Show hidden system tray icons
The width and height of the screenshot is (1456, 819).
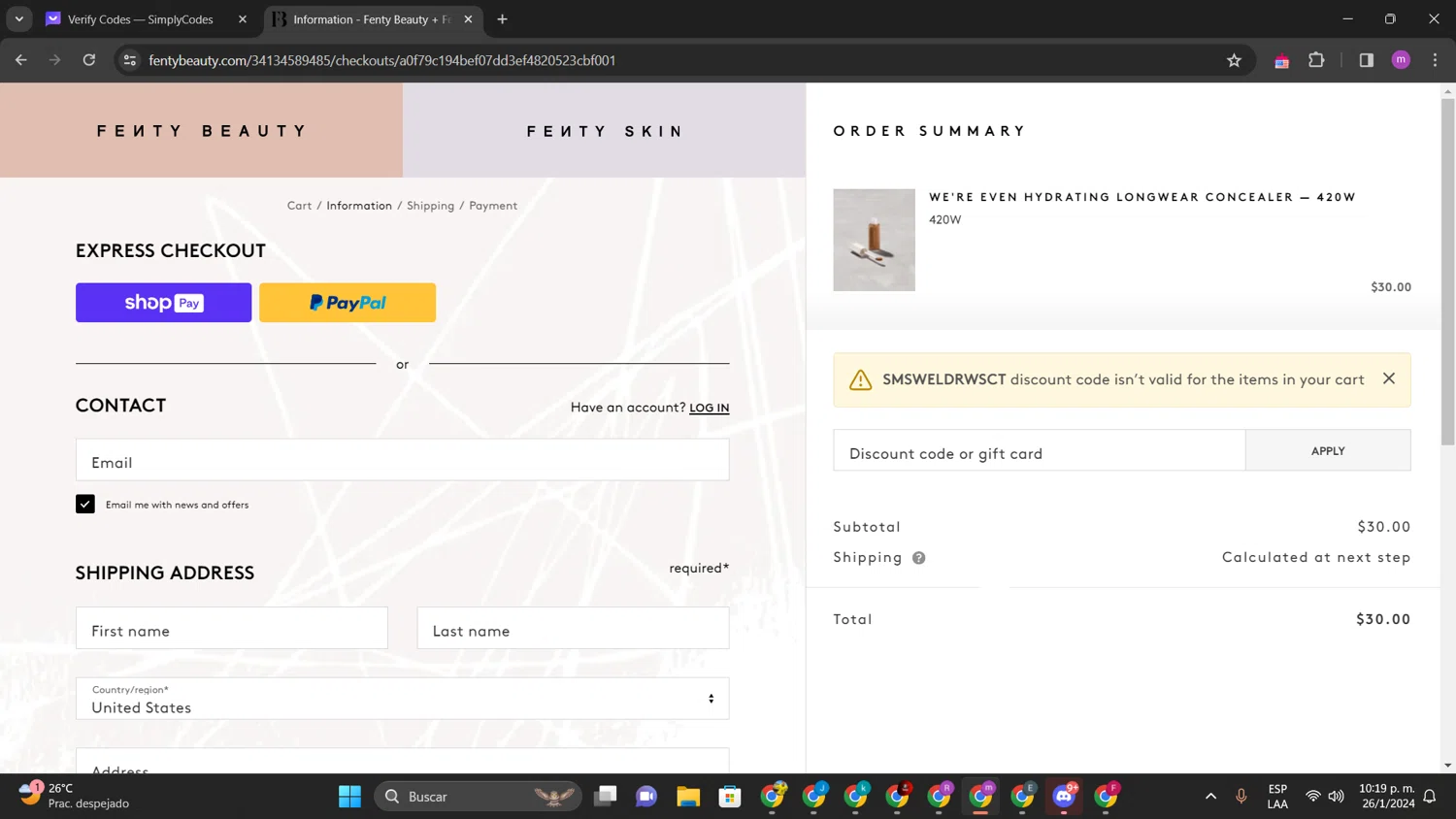pos(1210,797)
